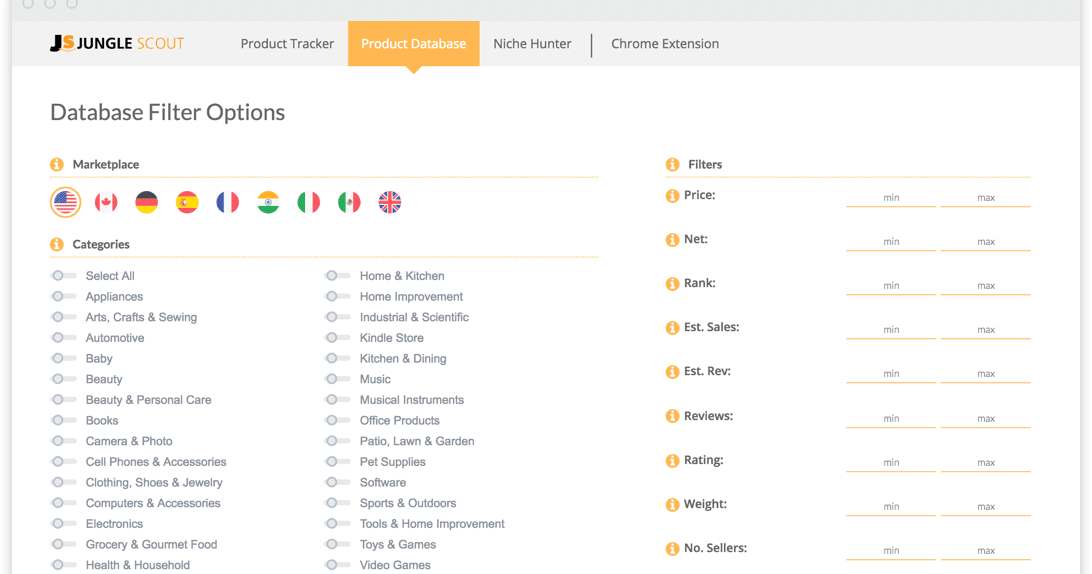Image resolution: width=1092 pixels, height=574 pixels.
Task: Enable the Software category toggle
Action: point(338,482)
